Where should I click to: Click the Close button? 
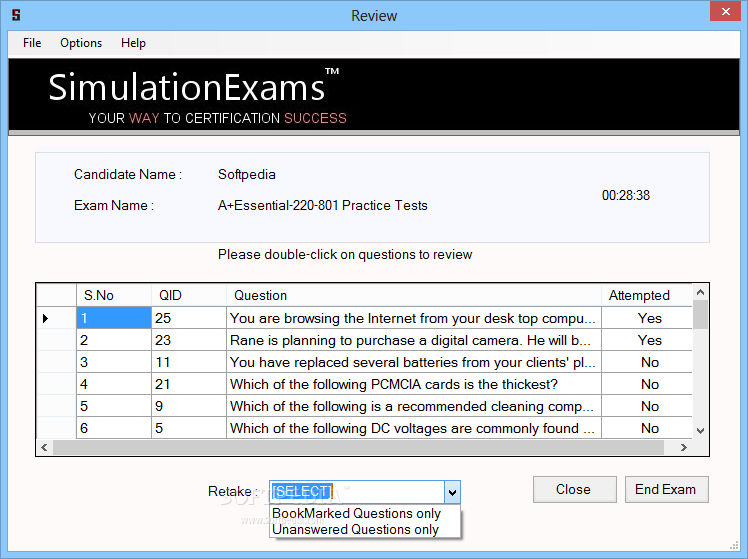[574, 489]
